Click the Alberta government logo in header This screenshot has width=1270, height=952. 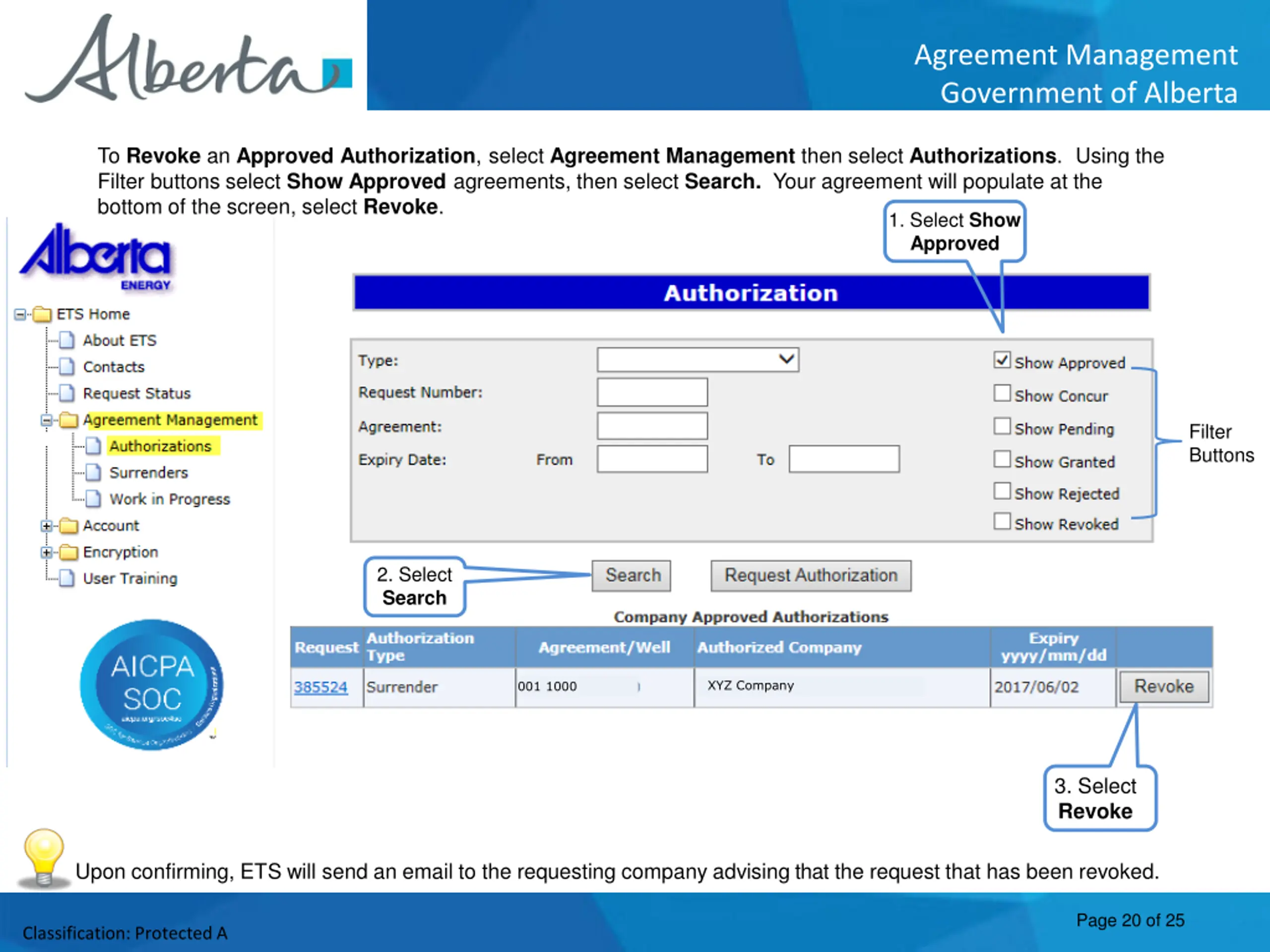[189, 59]
